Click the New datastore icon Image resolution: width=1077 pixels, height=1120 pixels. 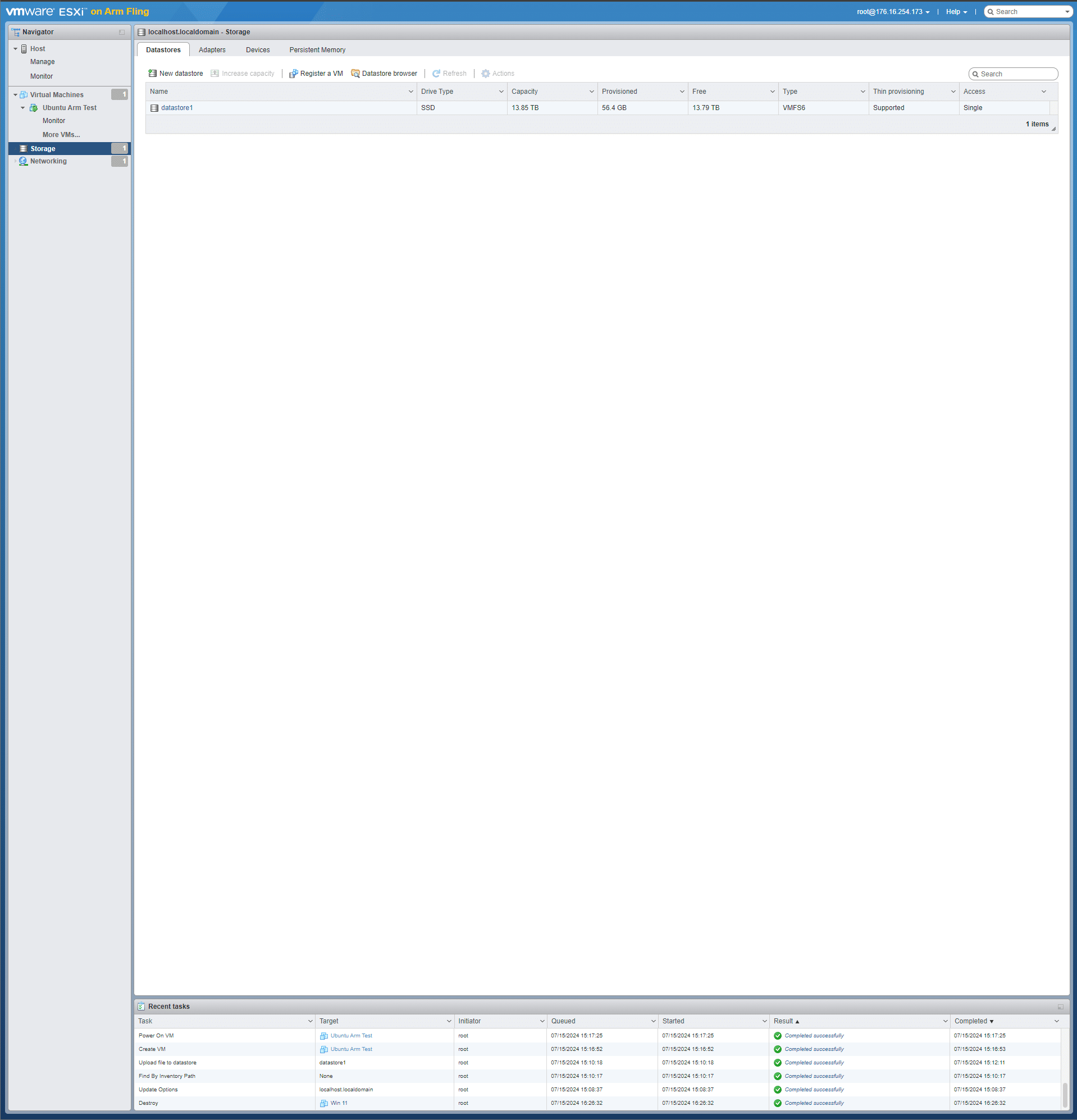(x=153, y=74)
